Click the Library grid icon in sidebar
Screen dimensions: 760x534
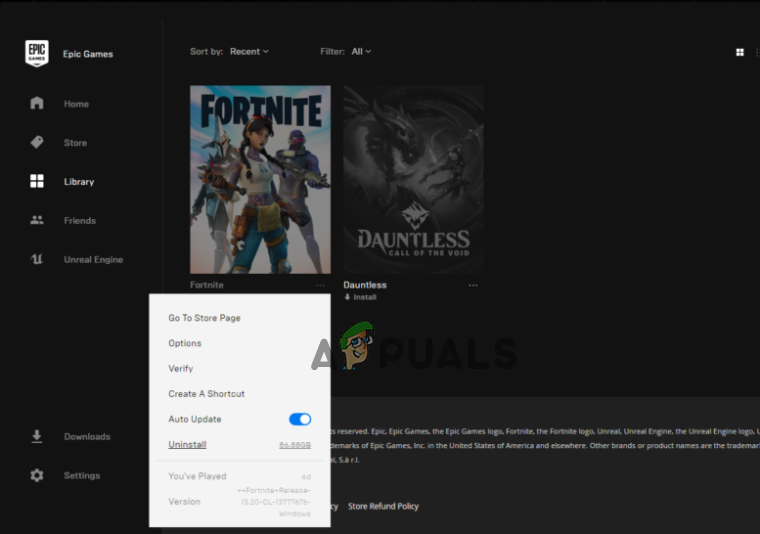(x=37, y=181)
